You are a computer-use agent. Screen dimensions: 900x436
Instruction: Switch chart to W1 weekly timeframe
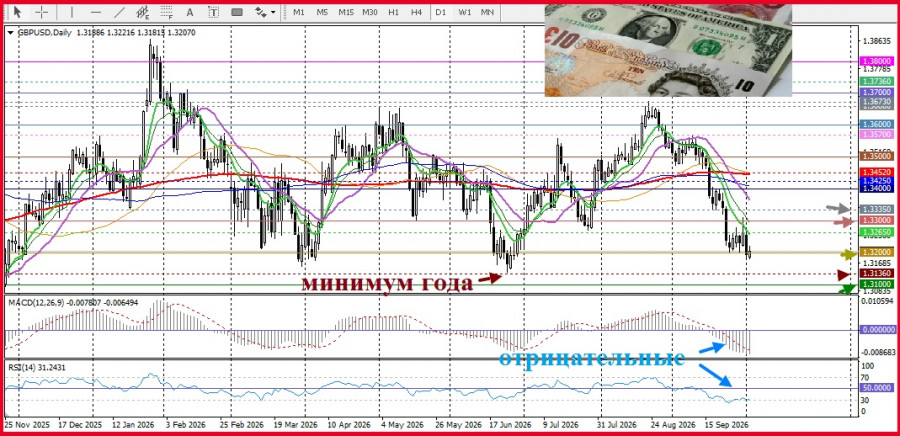pyautogui.click(x=464, y=12)
